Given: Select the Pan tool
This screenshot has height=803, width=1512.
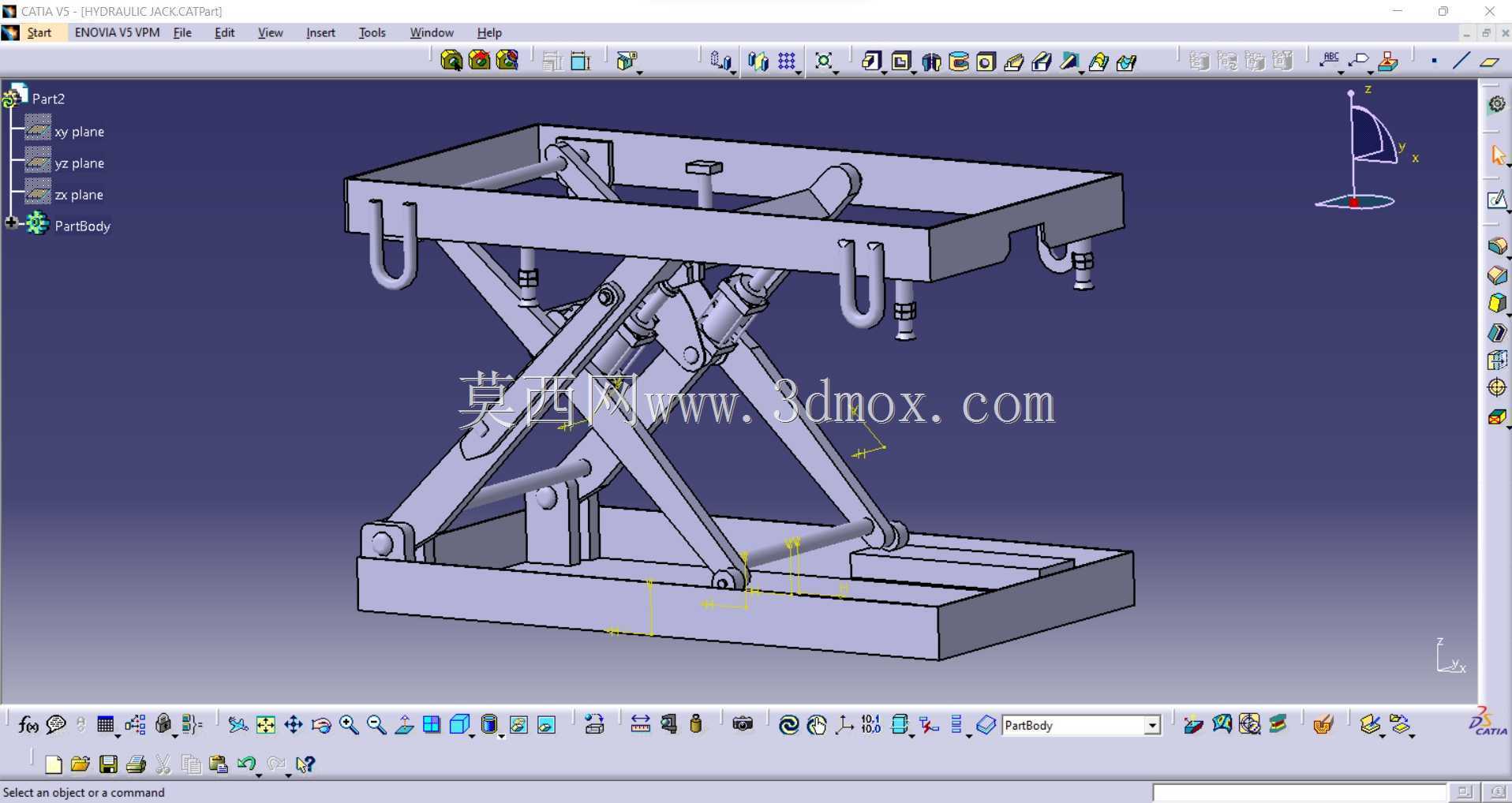Looking at the screenshot, I should click(x=294, y=724).
